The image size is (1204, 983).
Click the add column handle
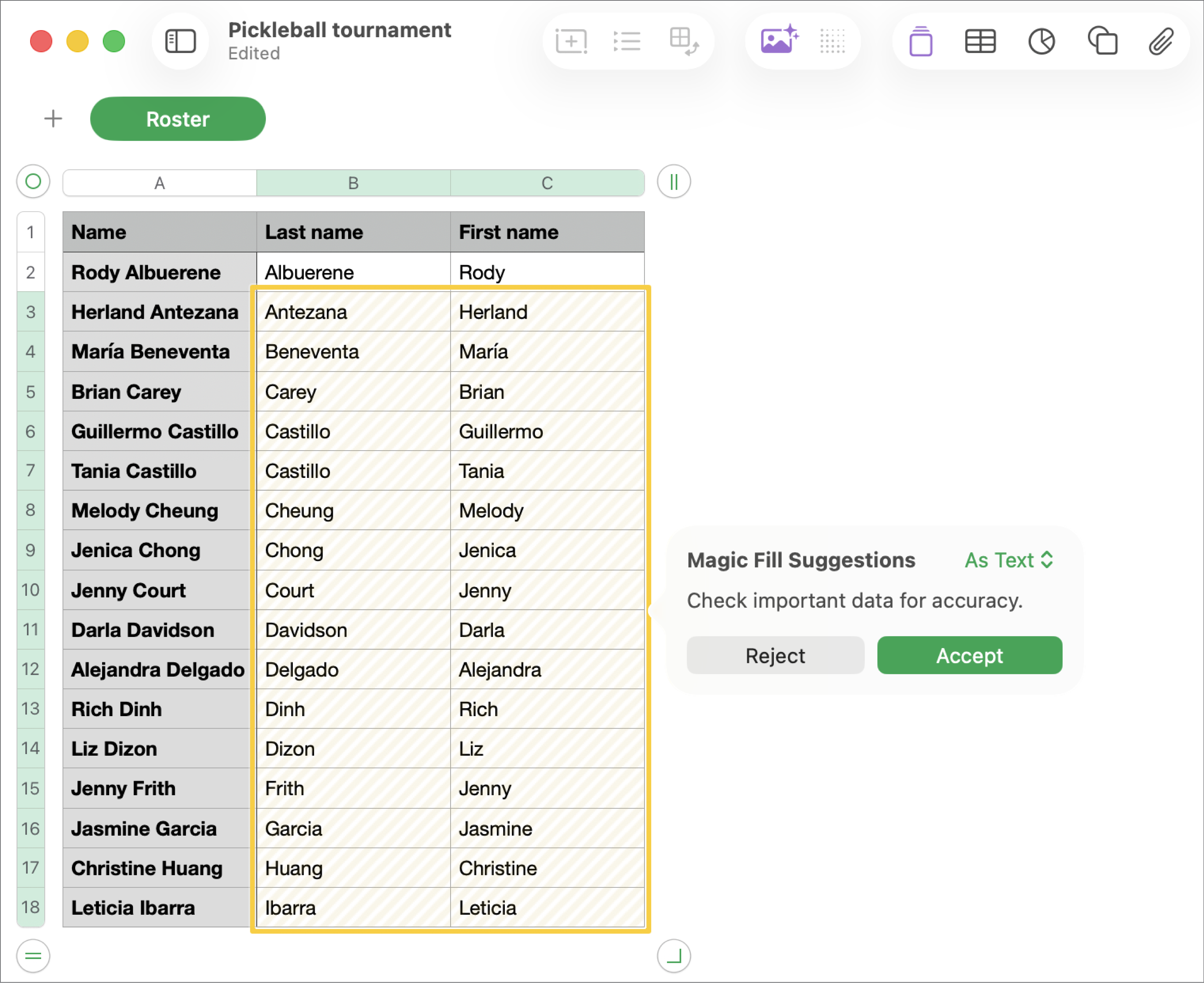point(674,182)
